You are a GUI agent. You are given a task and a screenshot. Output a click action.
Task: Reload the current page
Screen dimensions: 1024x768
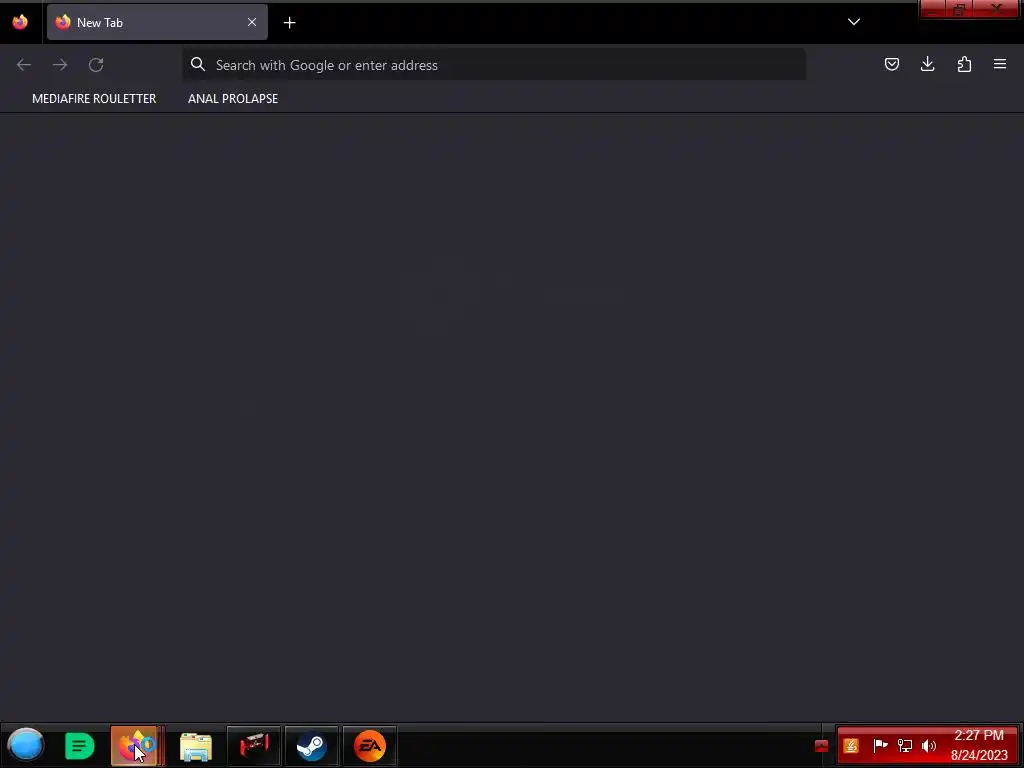point(96,65)
